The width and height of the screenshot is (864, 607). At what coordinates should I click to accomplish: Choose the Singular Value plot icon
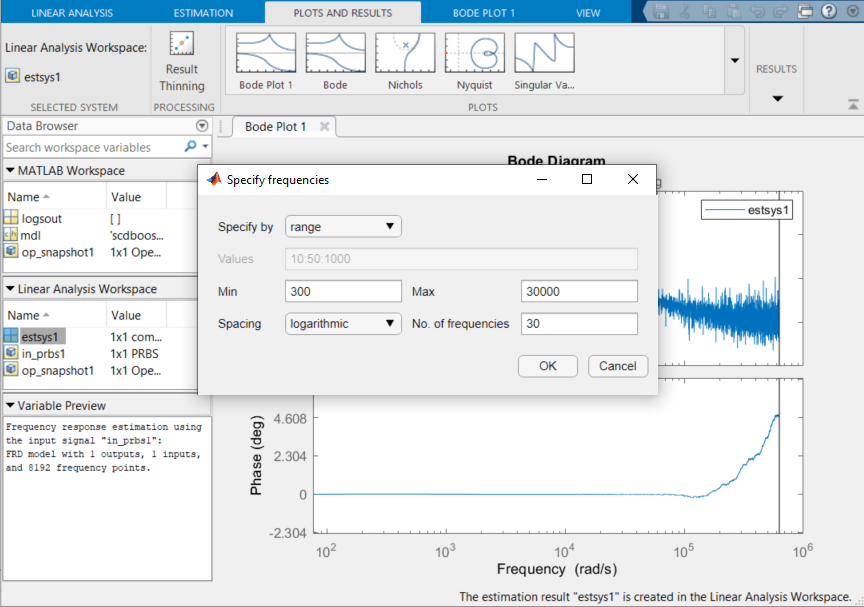click(x=544, y=54)
